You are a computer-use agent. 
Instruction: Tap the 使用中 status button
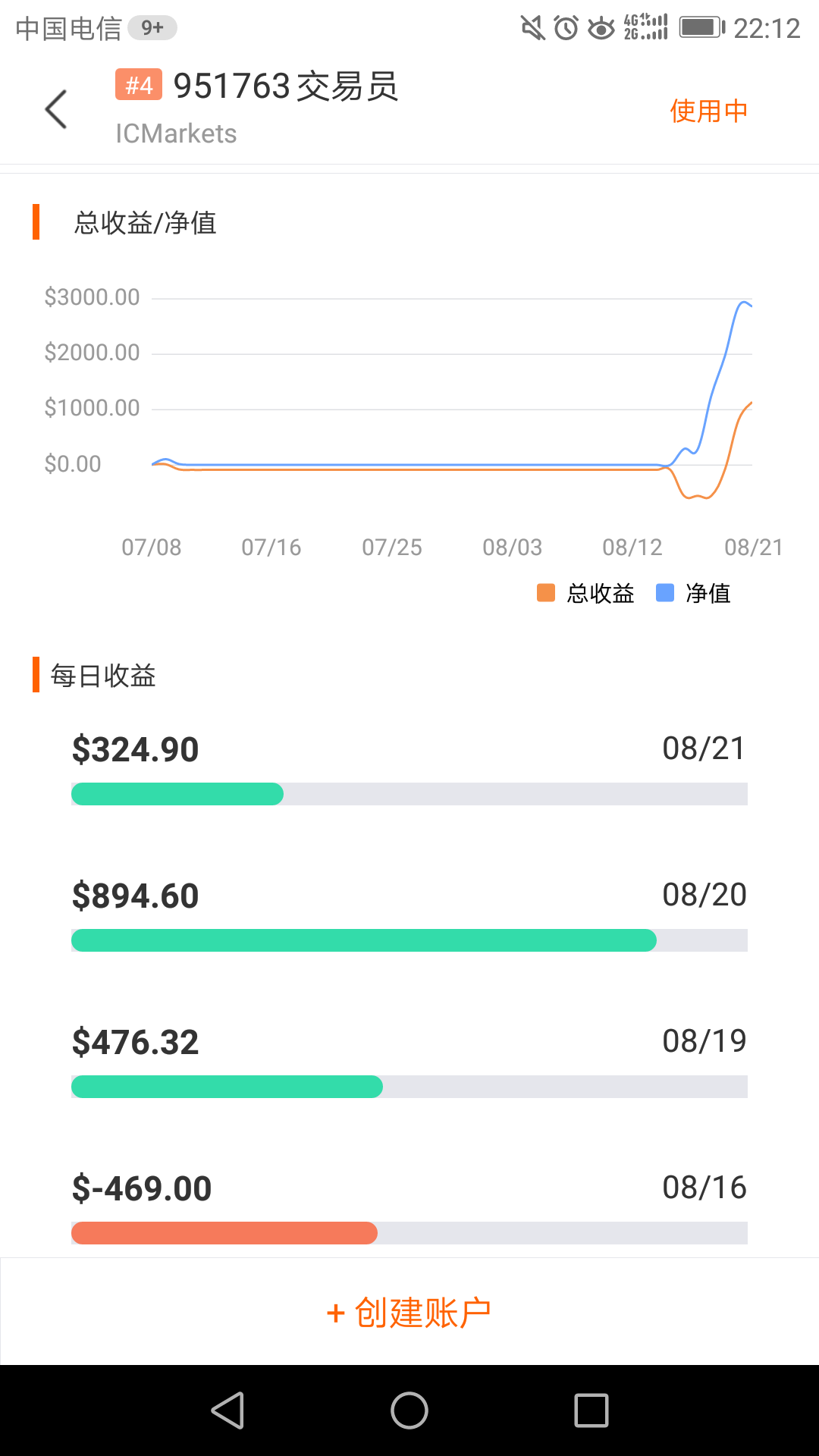(708, 111)
